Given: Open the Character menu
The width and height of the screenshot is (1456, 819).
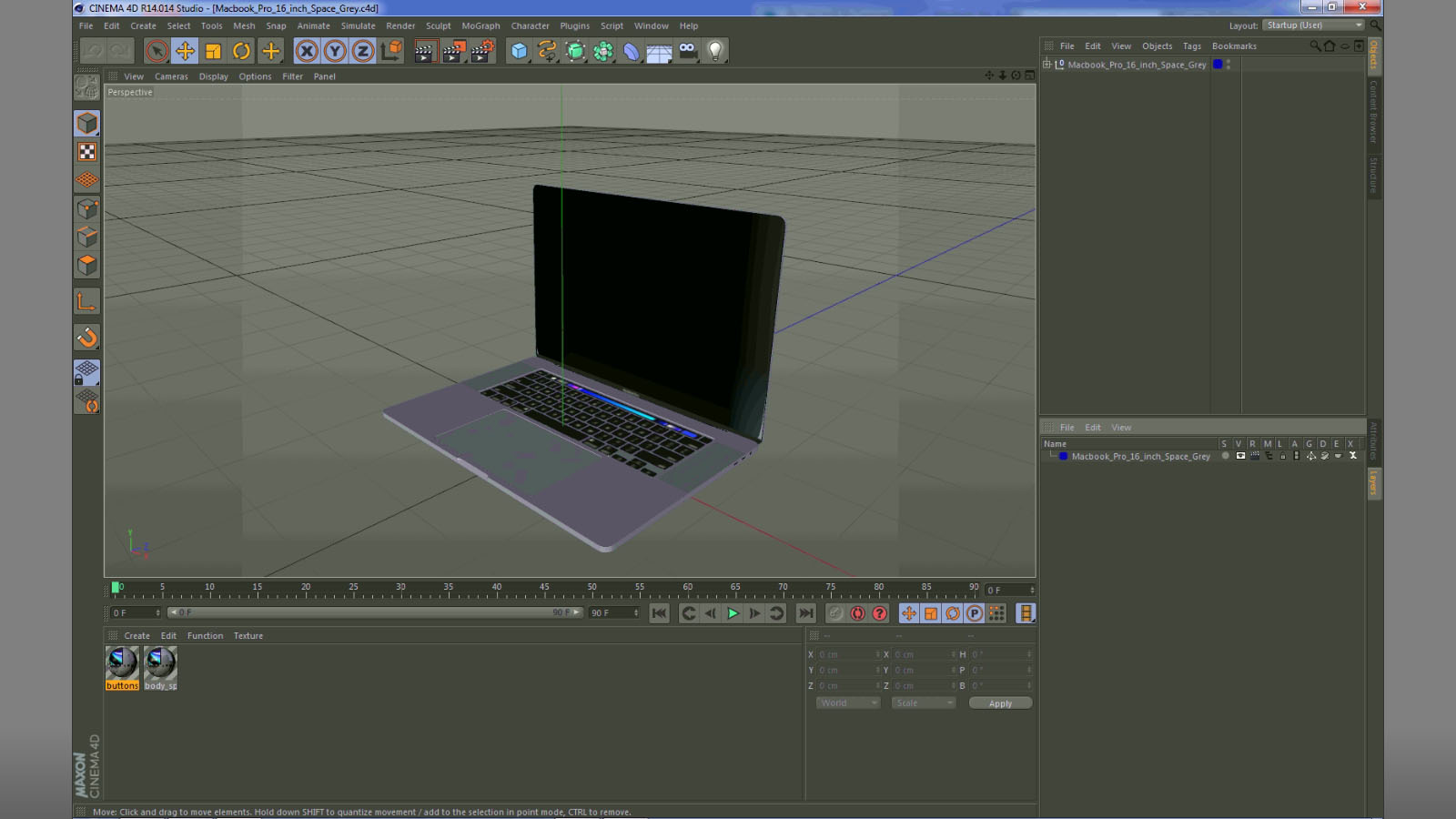Looking at the screenshot, I should coord(530,25).
